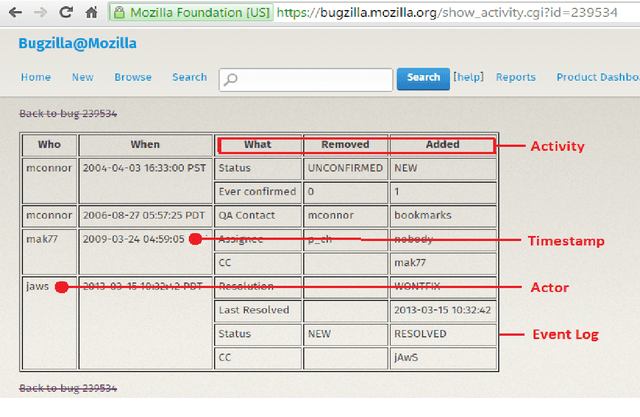This screenshot has width=640, height=417.
Task: Reload the page with the refresh icon
Action: [65, 14]
